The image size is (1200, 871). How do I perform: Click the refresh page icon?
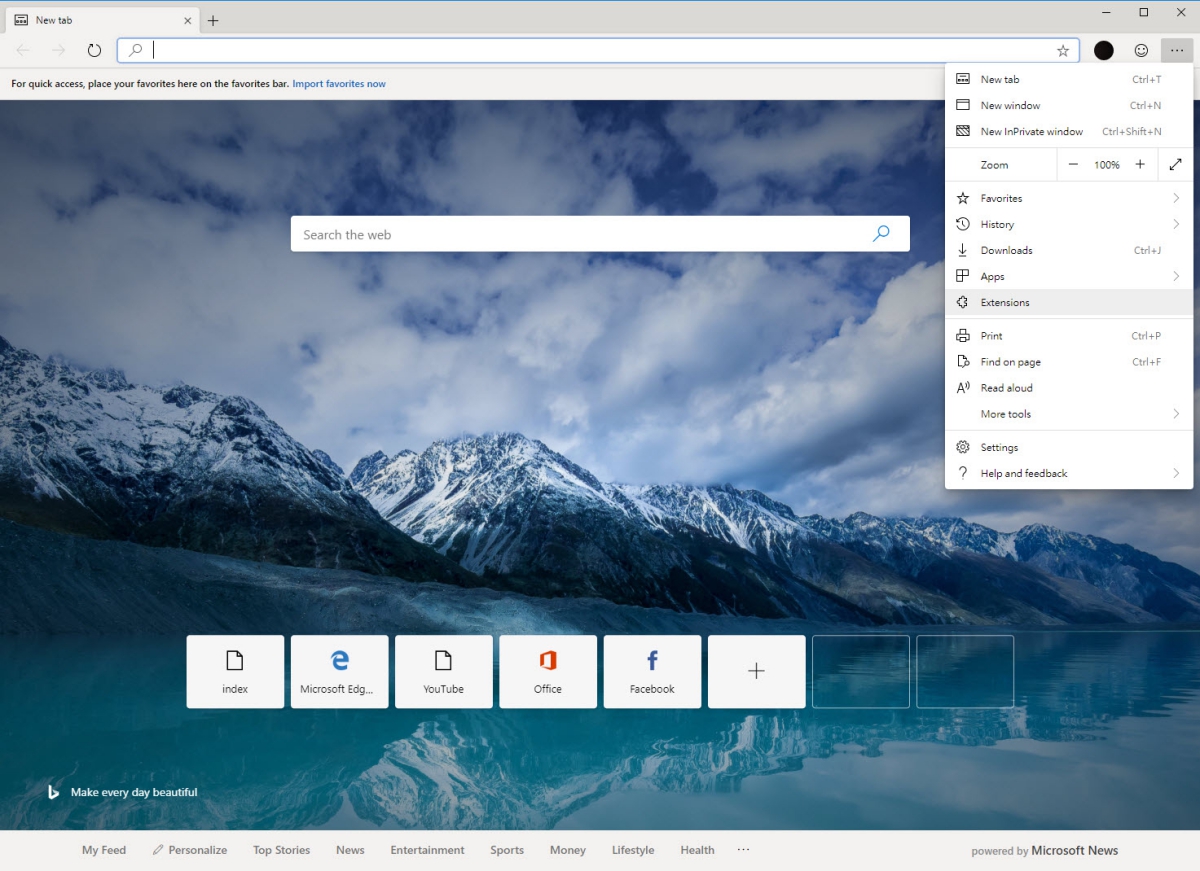[94, 50]
